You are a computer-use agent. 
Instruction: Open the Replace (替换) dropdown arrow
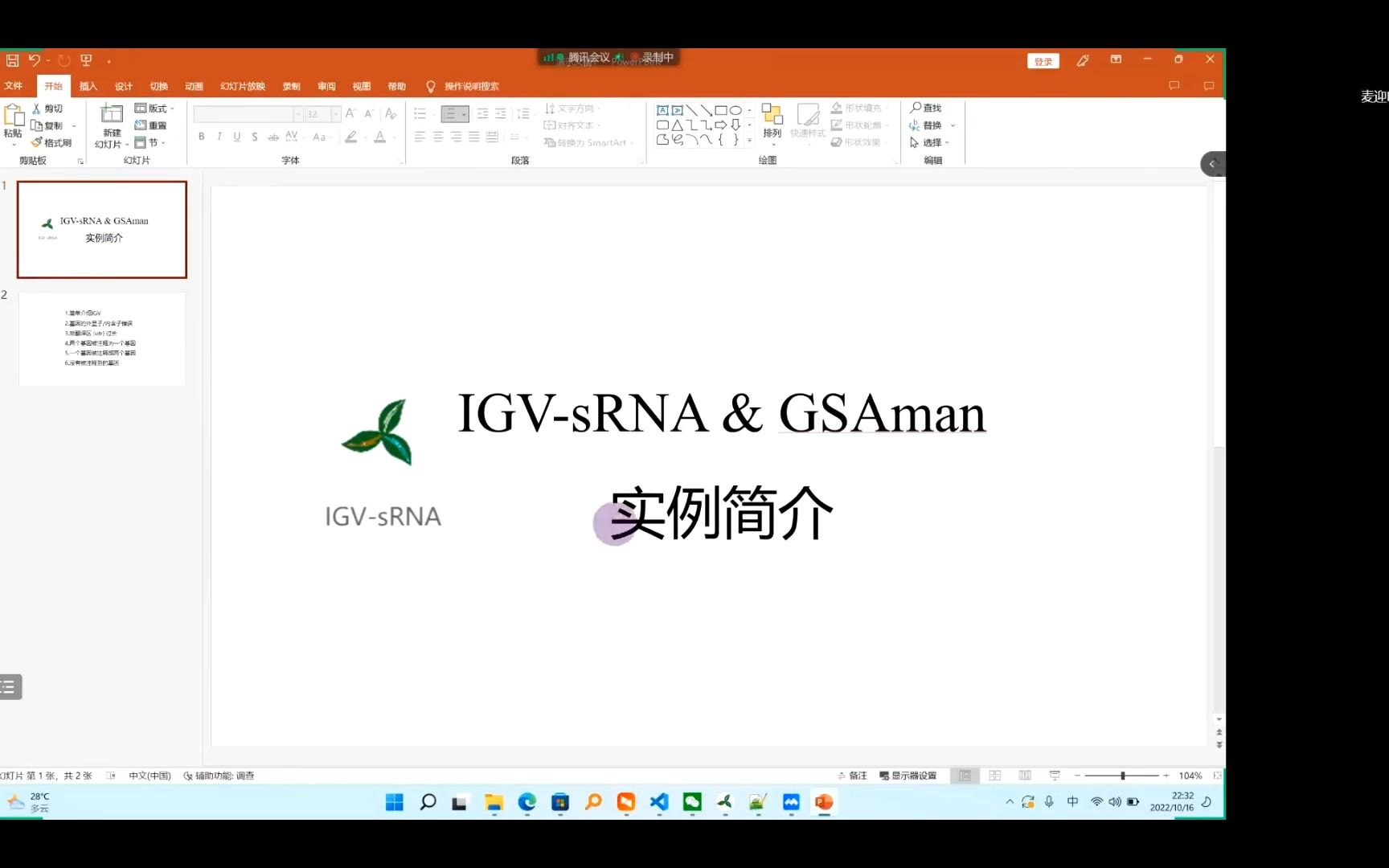tap(953, 125)
